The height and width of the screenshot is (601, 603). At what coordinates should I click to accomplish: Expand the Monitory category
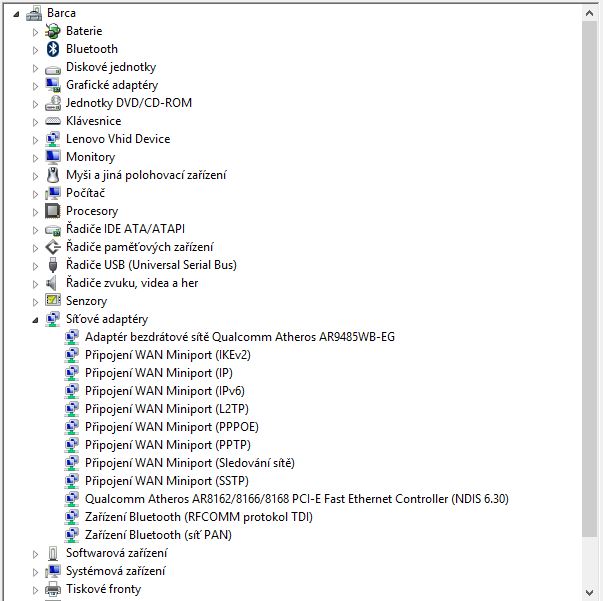(x=35, y=158)
